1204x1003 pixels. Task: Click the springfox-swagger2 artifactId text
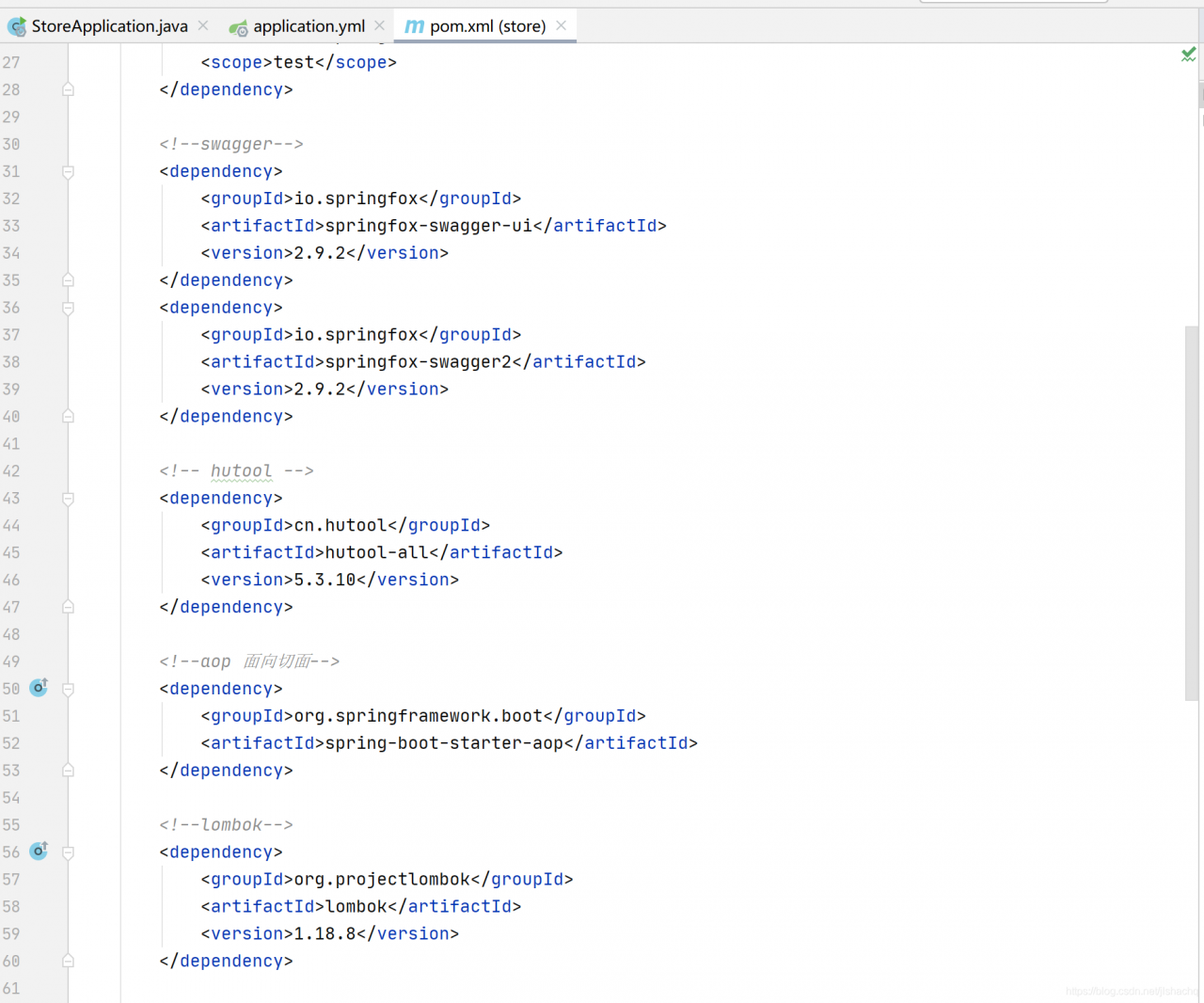tap(419, 362)
